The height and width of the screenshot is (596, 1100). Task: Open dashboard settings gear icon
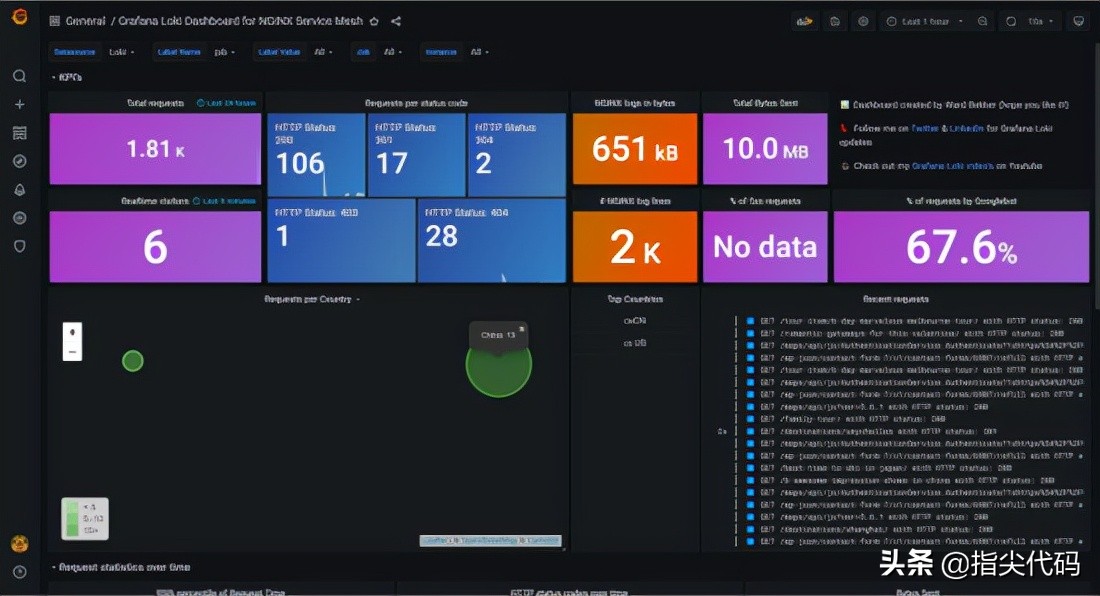(x=863, y=21)
